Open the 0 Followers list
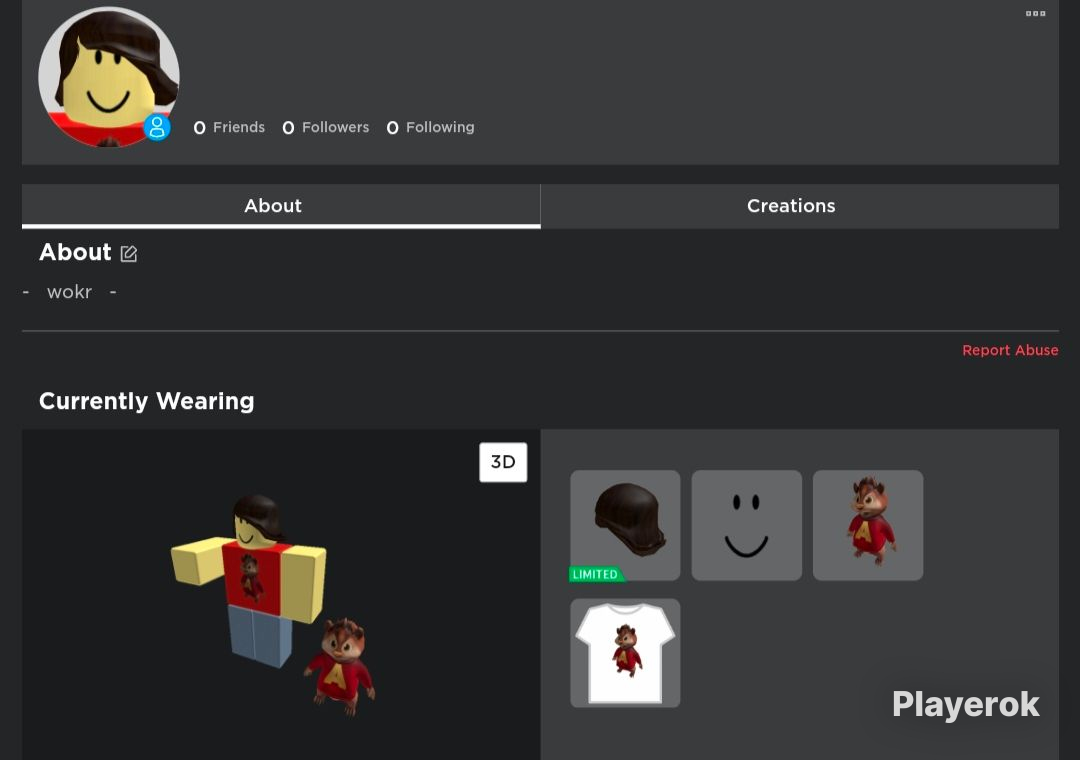This screenshot has height=760, width=1080. (x=326, y=127)
